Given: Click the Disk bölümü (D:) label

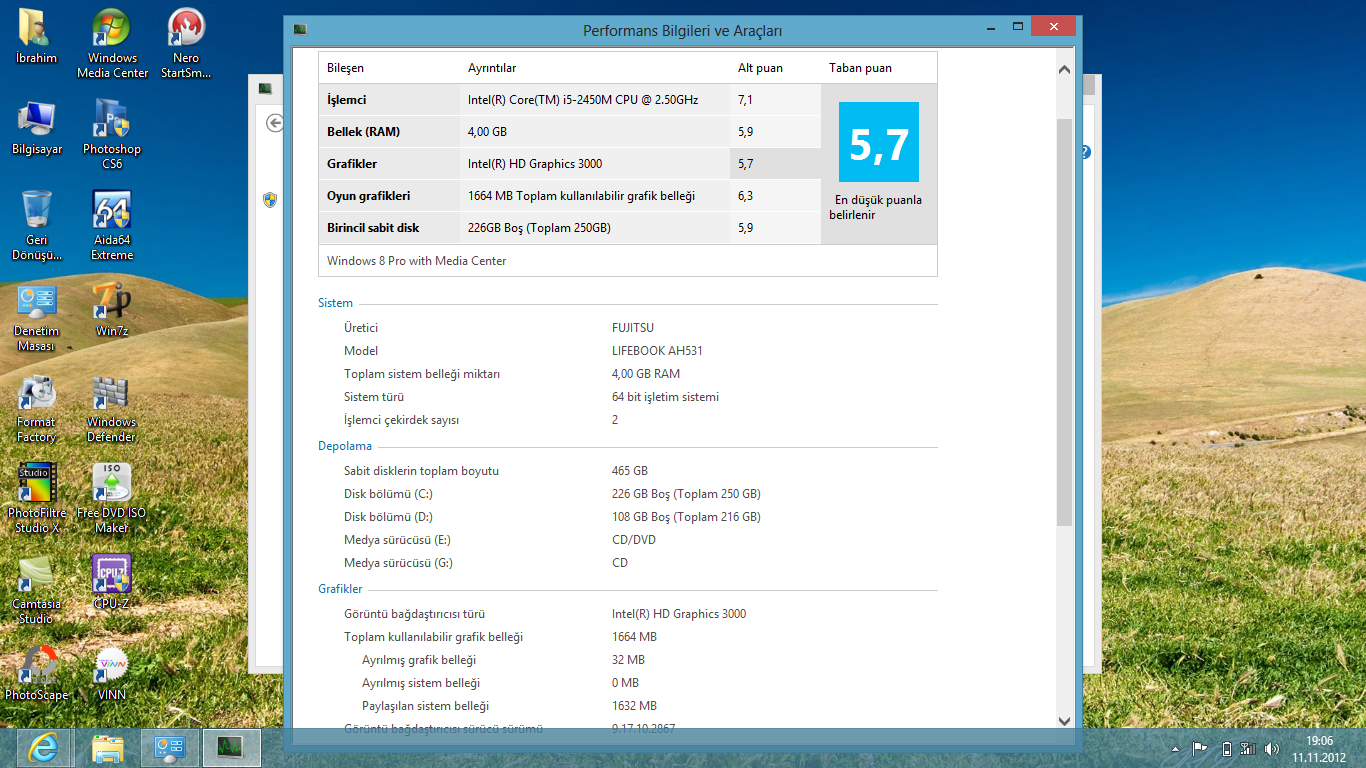Looking at the screenshot, I should pyautogui.click(x=388, y=516).
